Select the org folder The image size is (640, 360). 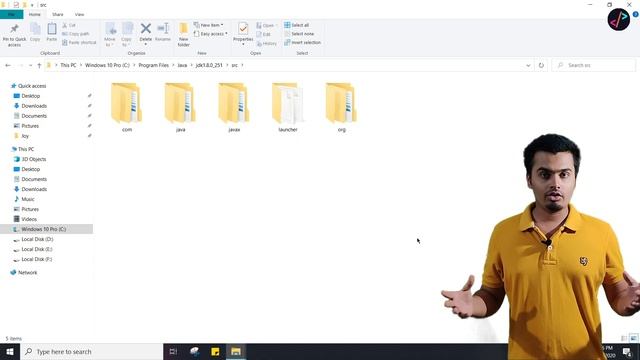tap(342, 107)
